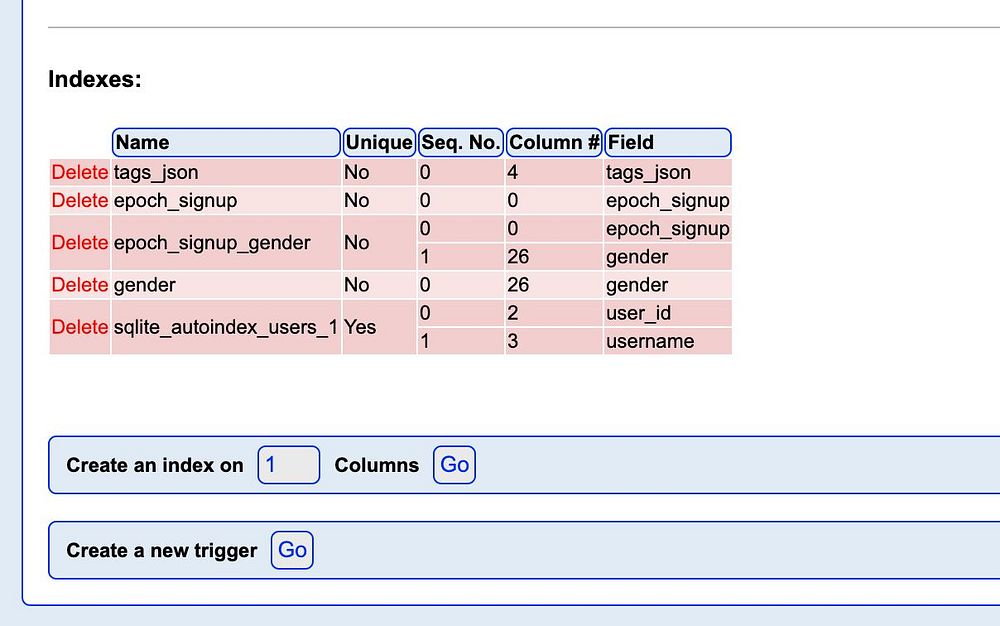This screenshot has height=626, width=1000.
Task: Click the epoch_signup_gender name cell
Action: (x=212, y=243)
